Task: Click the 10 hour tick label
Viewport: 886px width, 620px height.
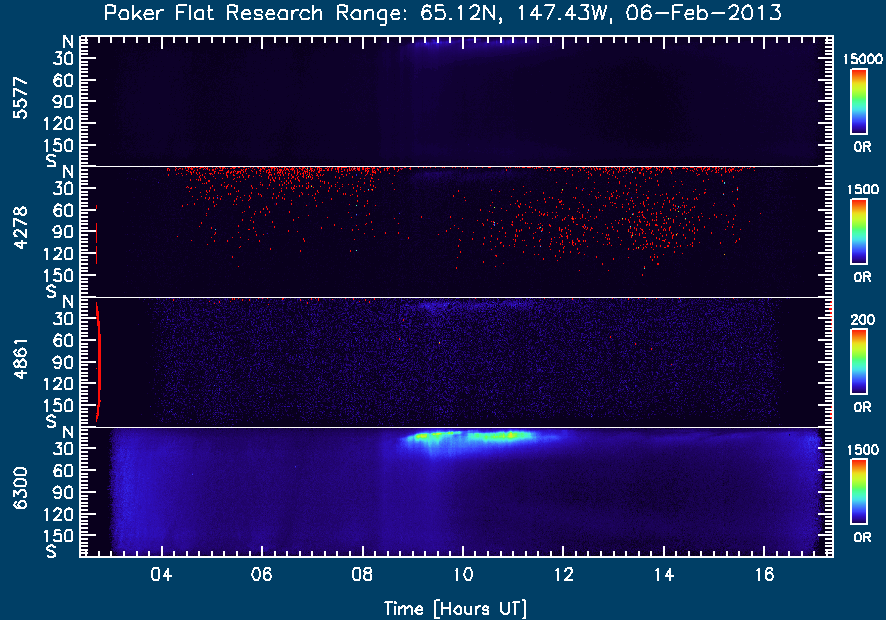Action: click(463, 575)
